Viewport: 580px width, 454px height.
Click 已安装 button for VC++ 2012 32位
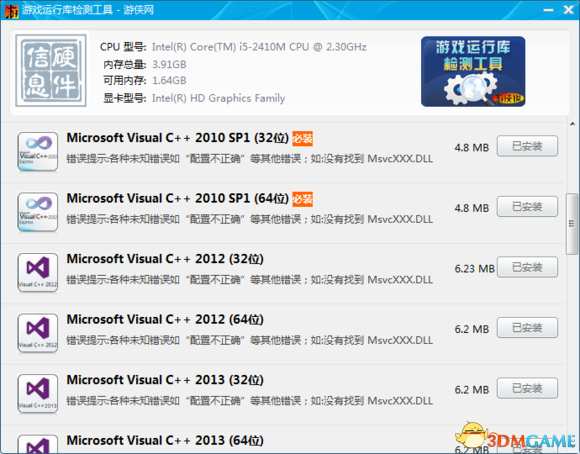tap(527, 267)
